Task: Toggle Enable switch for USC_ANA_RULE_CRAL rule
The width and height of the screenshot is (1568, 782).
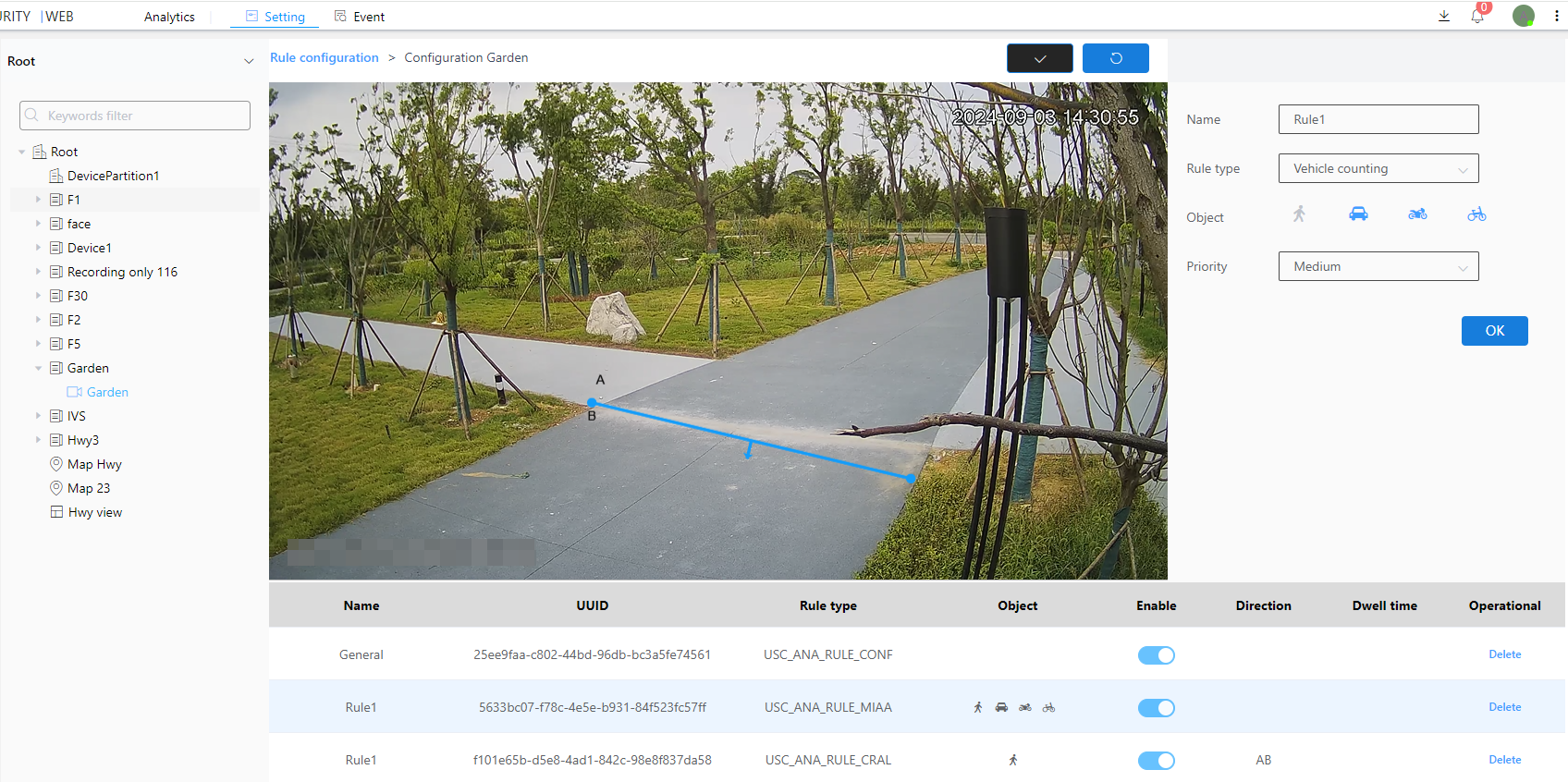Action: coord(1156,761)
